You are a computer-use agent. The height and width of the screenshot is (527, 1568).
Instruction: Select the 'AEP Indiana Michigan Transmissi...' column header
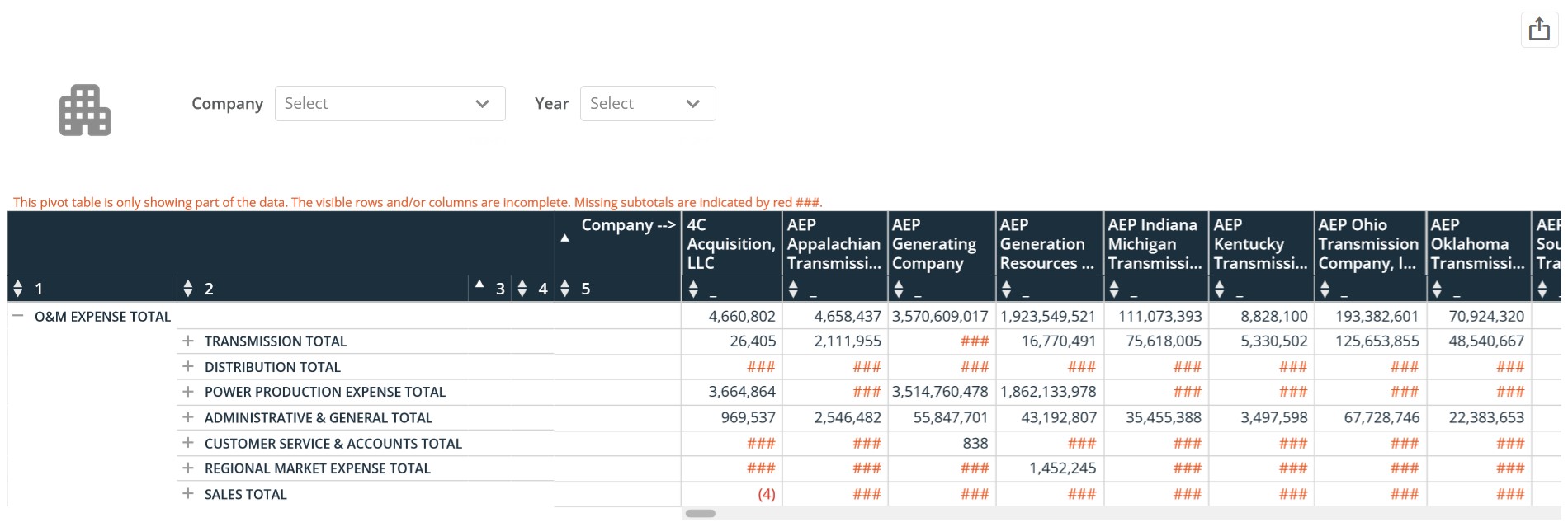pyautogui.click(x=1155, y=243)
